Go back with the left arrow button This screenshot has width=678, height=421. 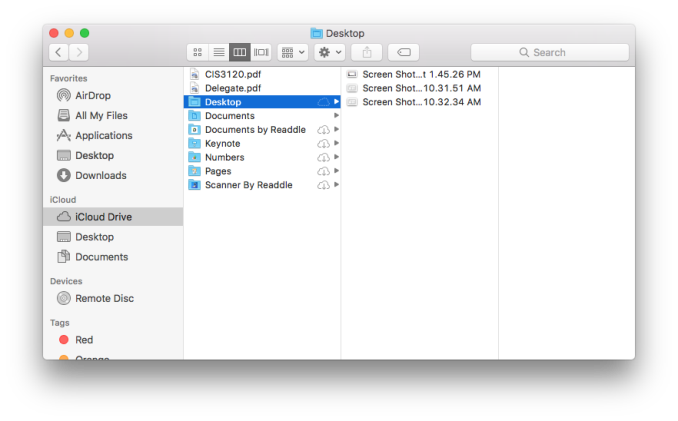click(x=58, y=52)
